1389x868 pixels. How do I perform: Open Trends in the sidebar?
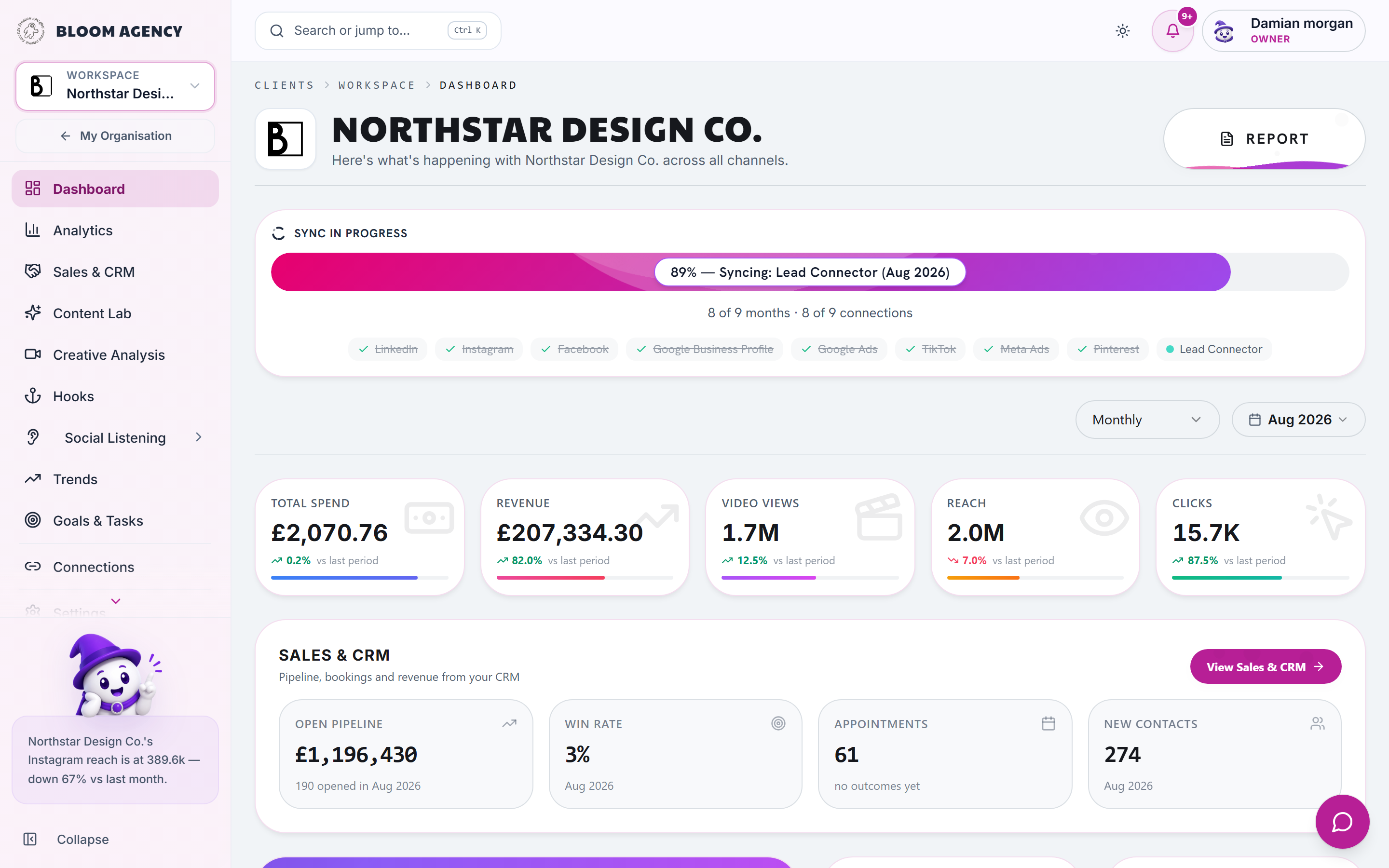(x=115, y=479)
